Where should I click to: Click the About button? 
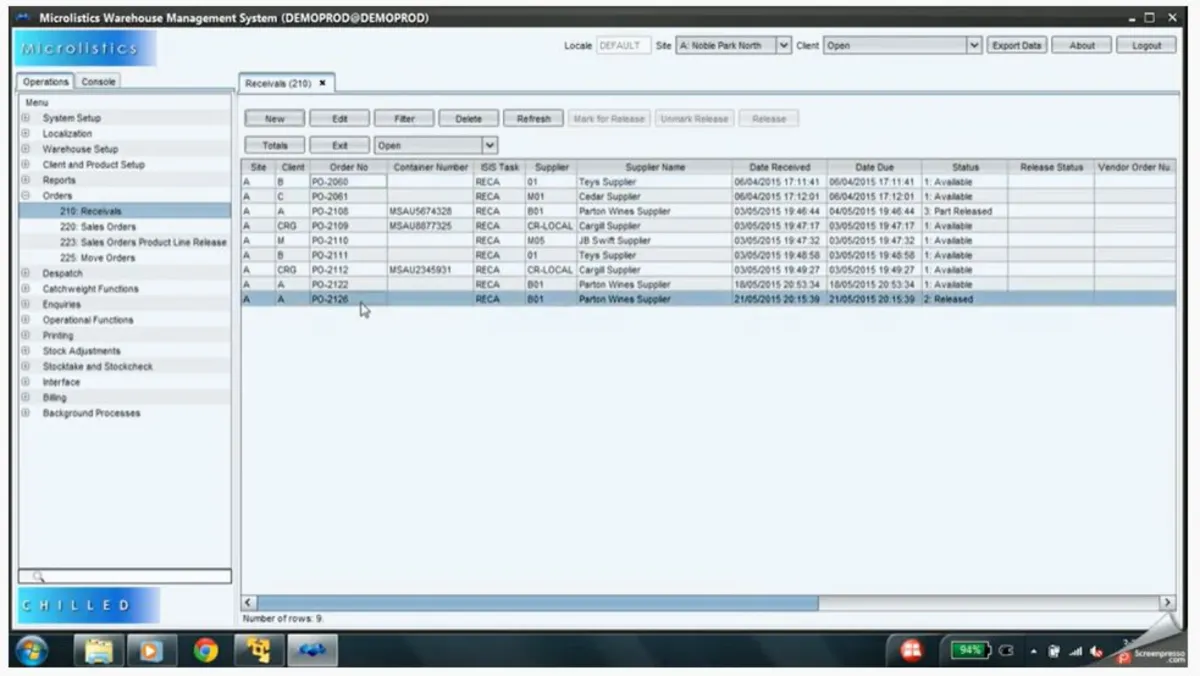tap(1082, 46)
